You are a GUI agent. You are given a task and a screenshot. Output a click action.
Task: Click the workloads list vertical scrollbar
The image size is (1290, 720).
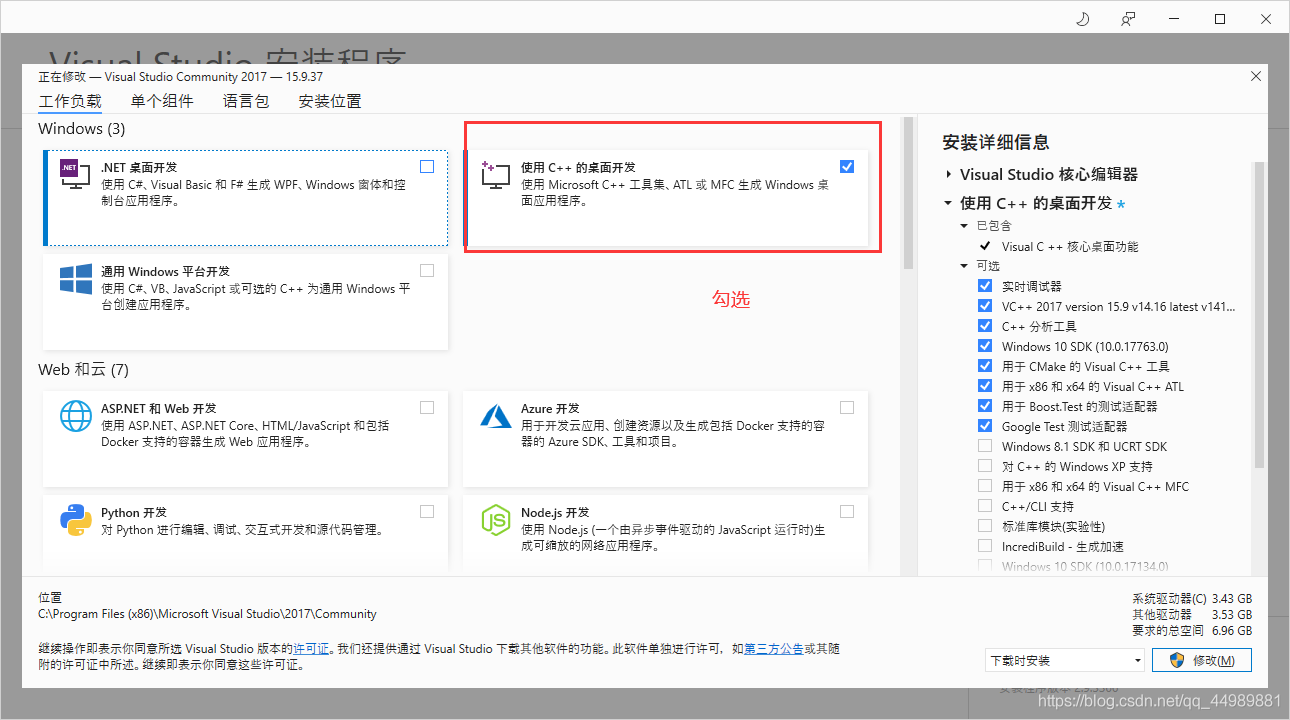(909, 194)
